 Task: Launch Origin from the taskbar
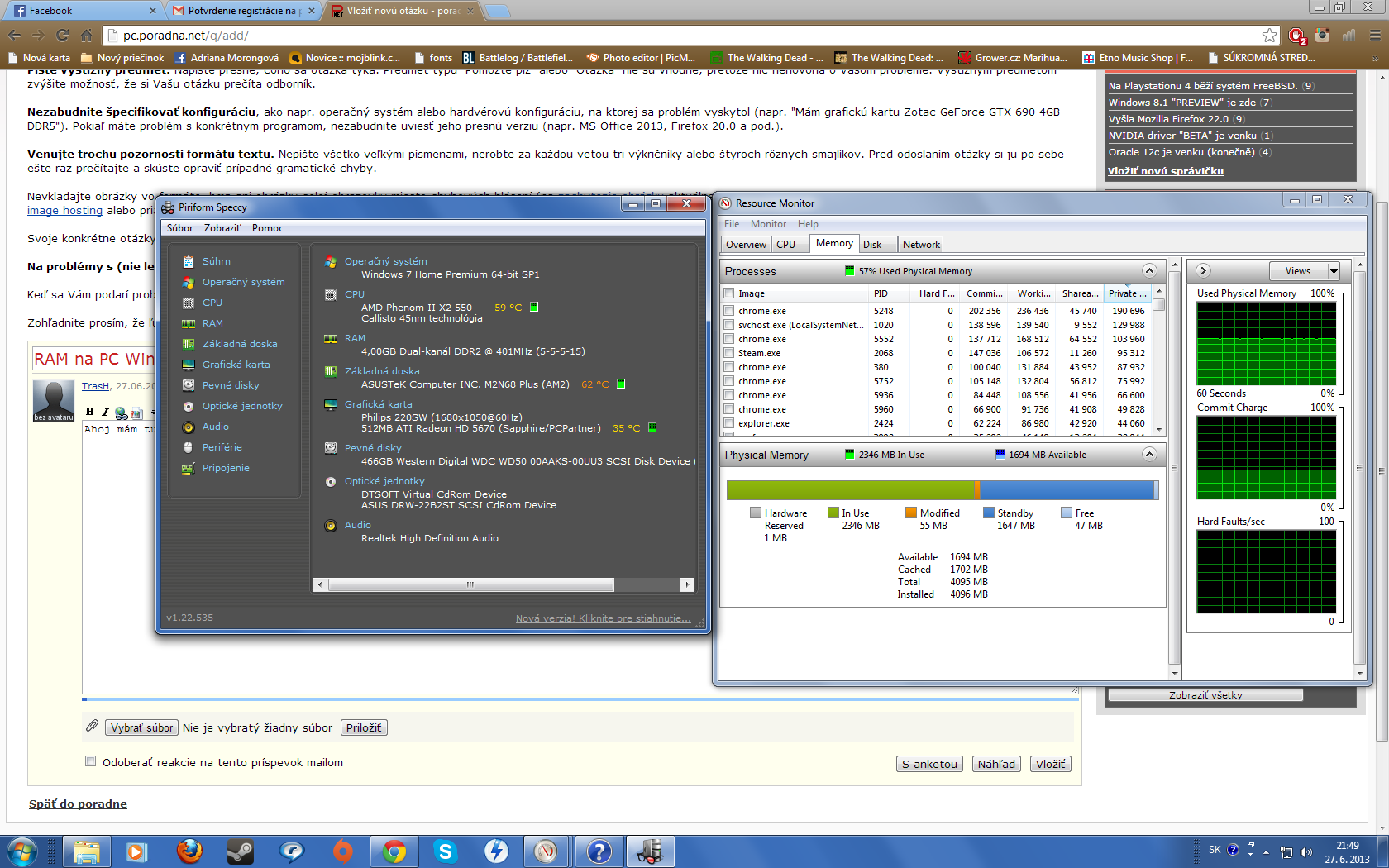click(343, 851)
